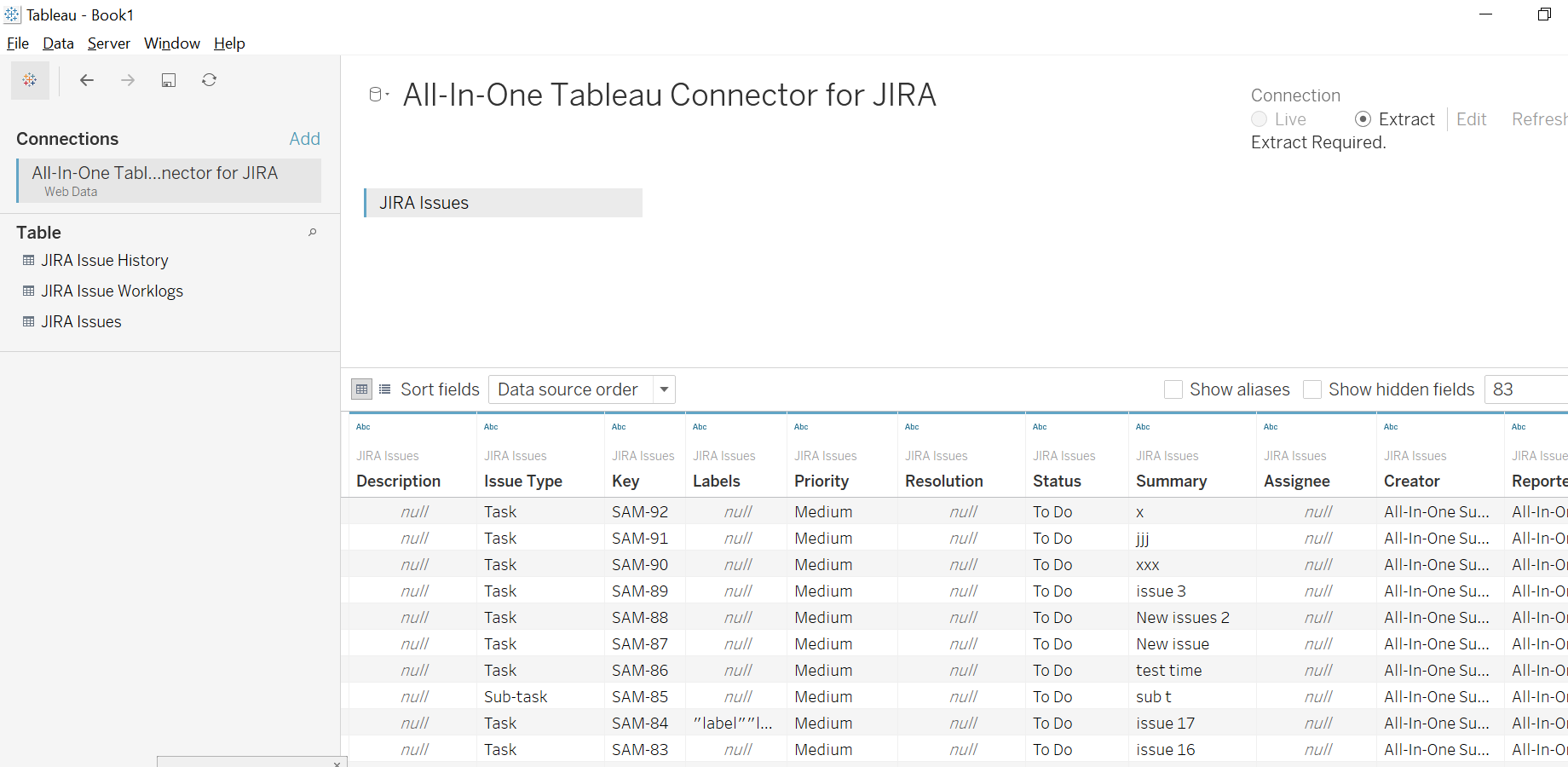Expand the chevron next to the data source icon
The height and width of the screenshot is (767, 1568).
(386, 94)
